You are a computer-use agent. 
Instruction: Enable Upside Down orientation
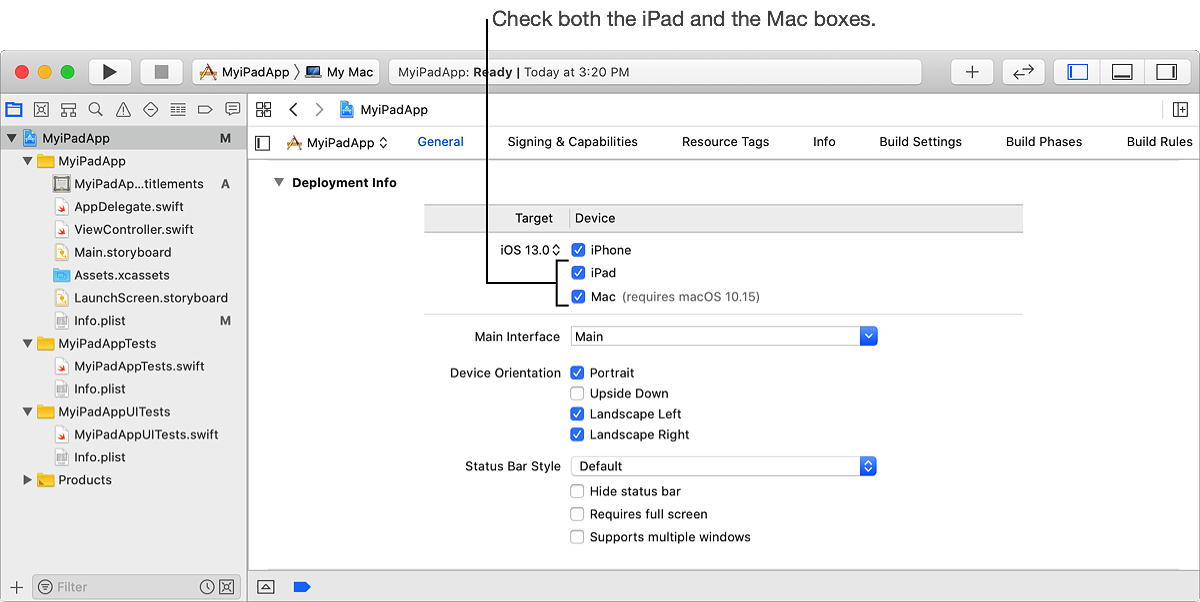pyautogui.click(x=577, y=393)
